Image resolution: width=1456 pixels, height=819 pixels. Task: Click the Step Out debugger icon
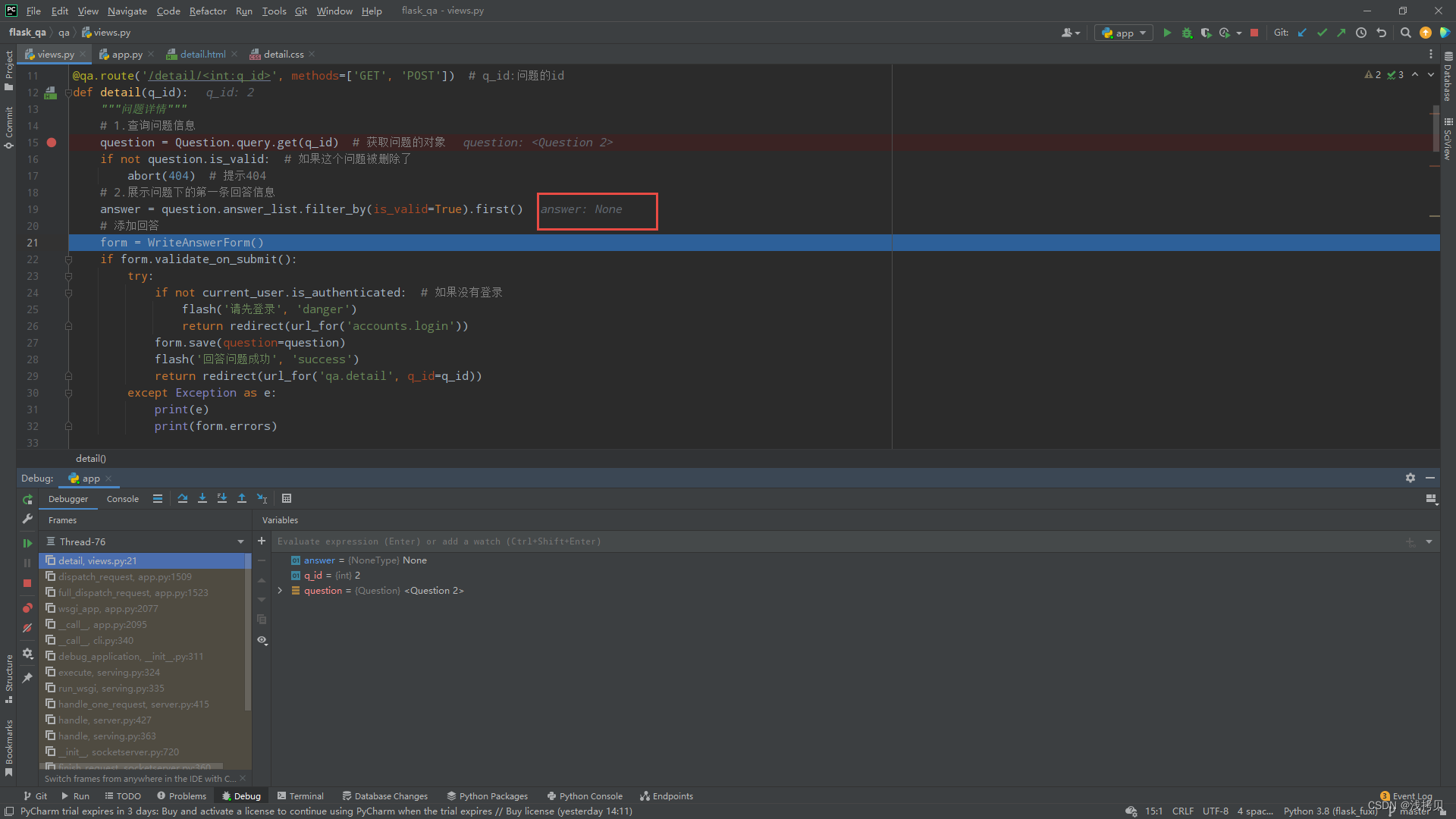point(242,498)
